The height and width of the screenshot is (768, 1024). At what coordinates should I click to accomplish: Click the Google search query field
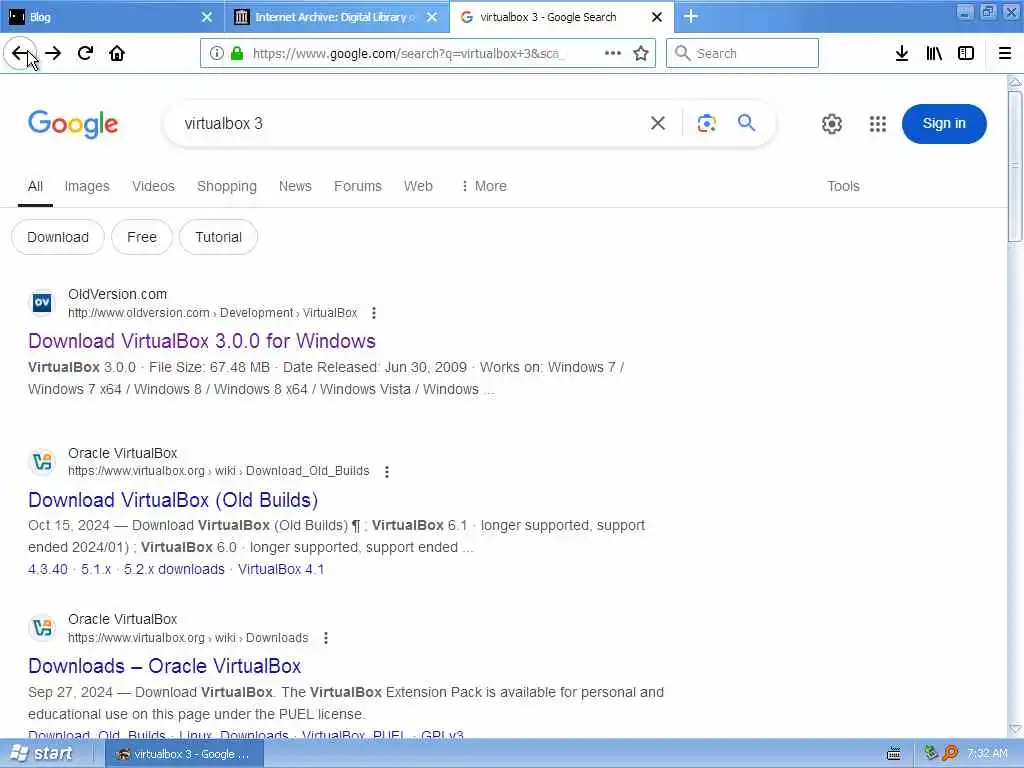tap(411, 123)
